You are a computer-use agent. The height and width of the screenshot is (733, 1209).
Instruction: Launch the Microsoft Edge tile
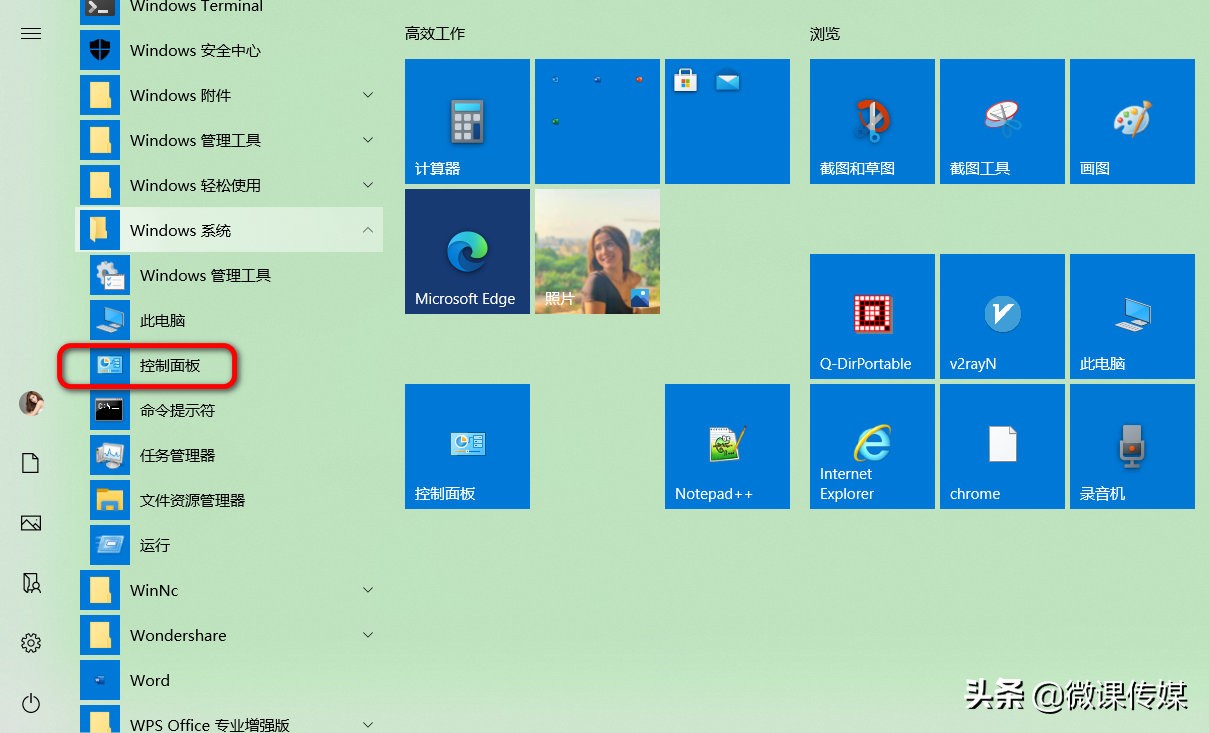tap(467, 251)
